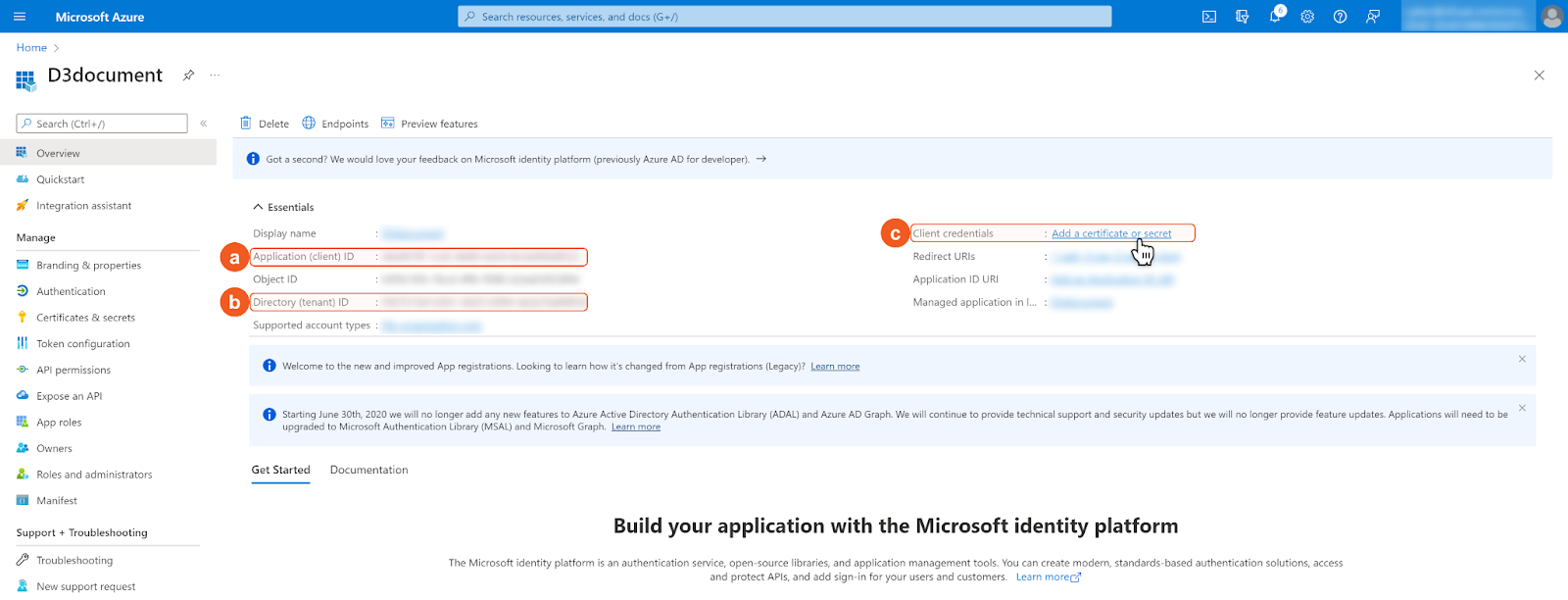1568x600 pixels.
Task: Open Certificates & secrets in sidebar
Action: [x=85, y=318]
